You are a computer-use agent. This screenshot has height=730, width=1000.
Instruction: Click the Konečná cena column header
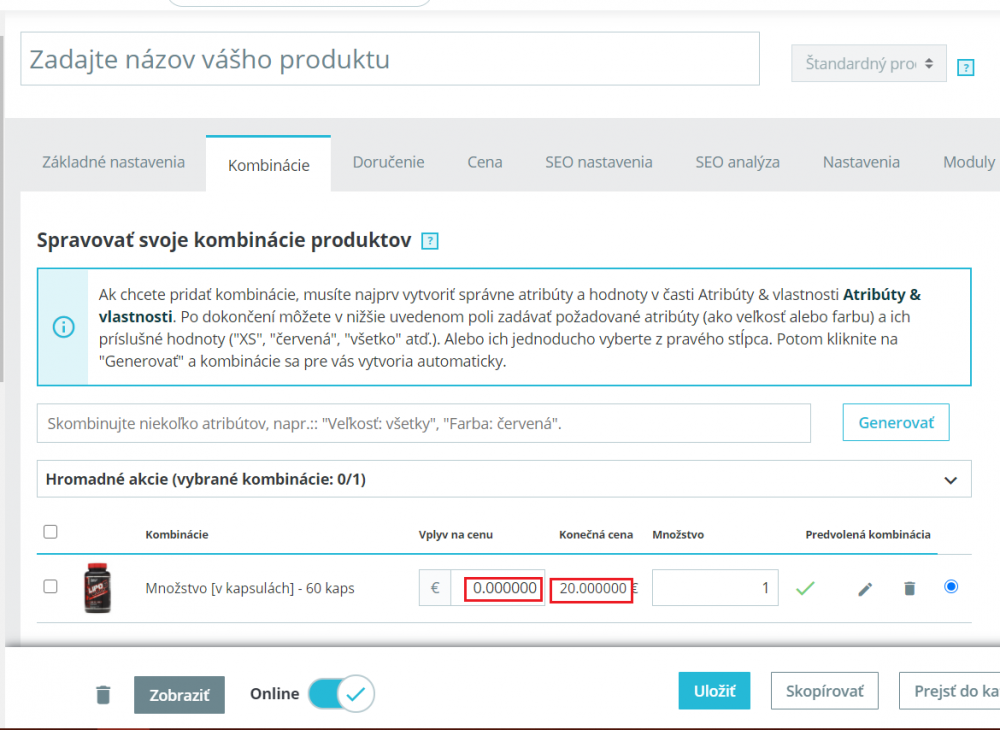coord(596,534)
